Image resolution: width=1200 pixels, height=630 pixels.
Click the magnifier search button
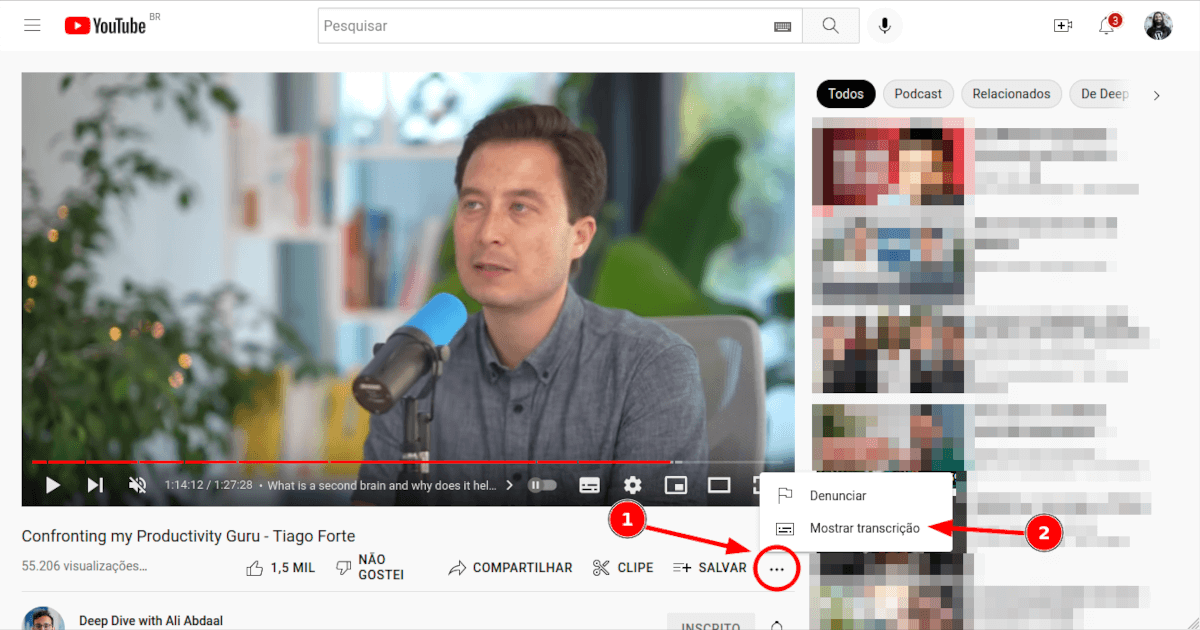[831, 26]
